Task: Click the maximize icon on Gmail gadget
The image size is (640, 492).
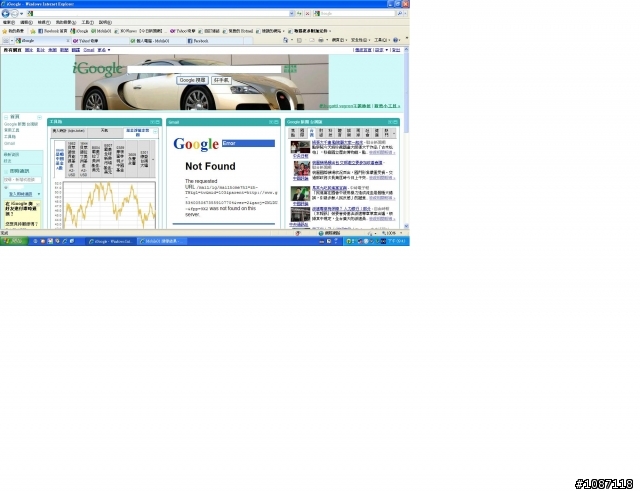Action: [x=276, y=122]
